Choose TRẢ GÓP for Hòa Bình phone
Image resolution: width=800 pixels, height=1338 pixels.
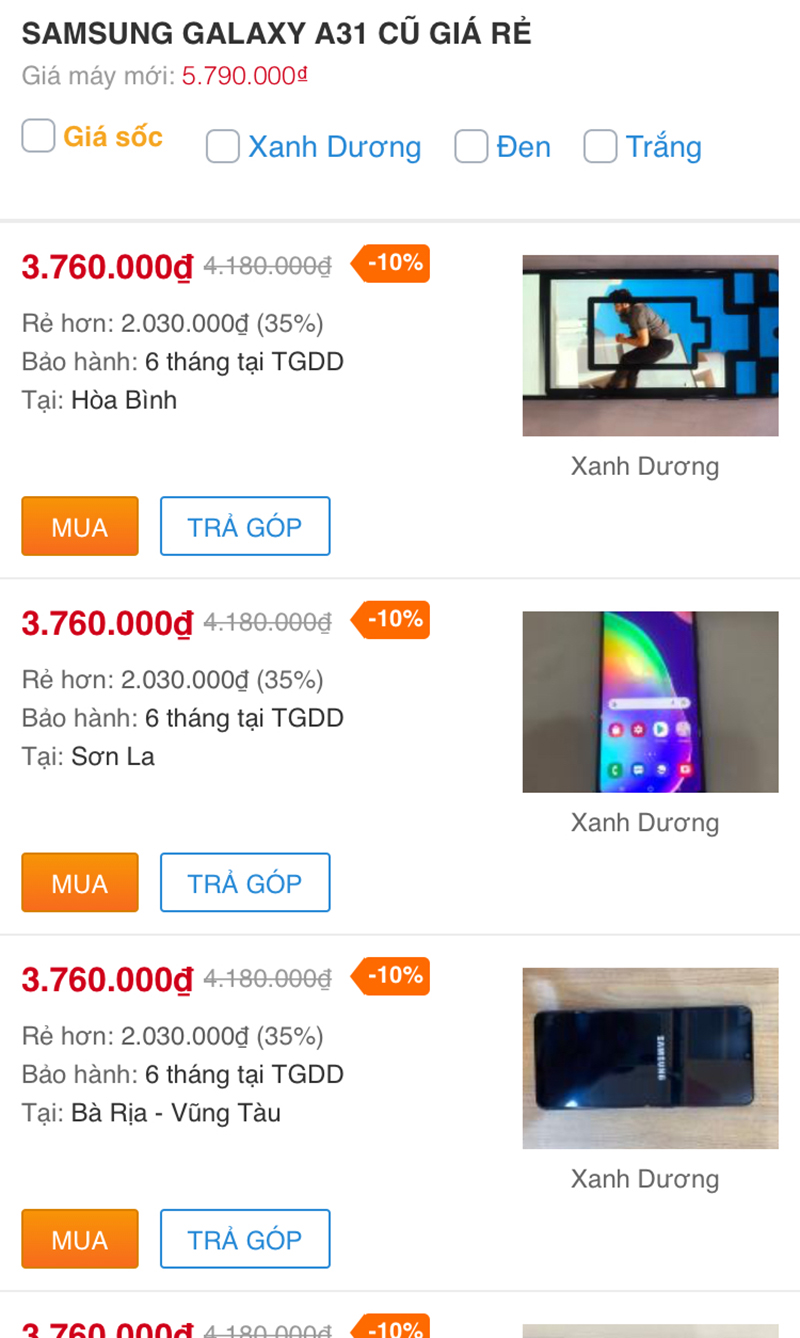245,526
